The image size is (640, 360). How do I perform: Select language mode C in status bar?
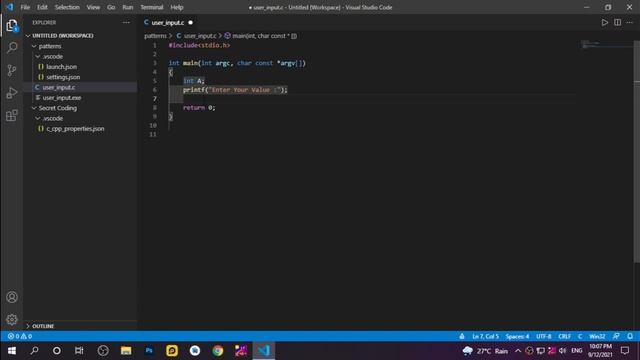coord(580,336)
